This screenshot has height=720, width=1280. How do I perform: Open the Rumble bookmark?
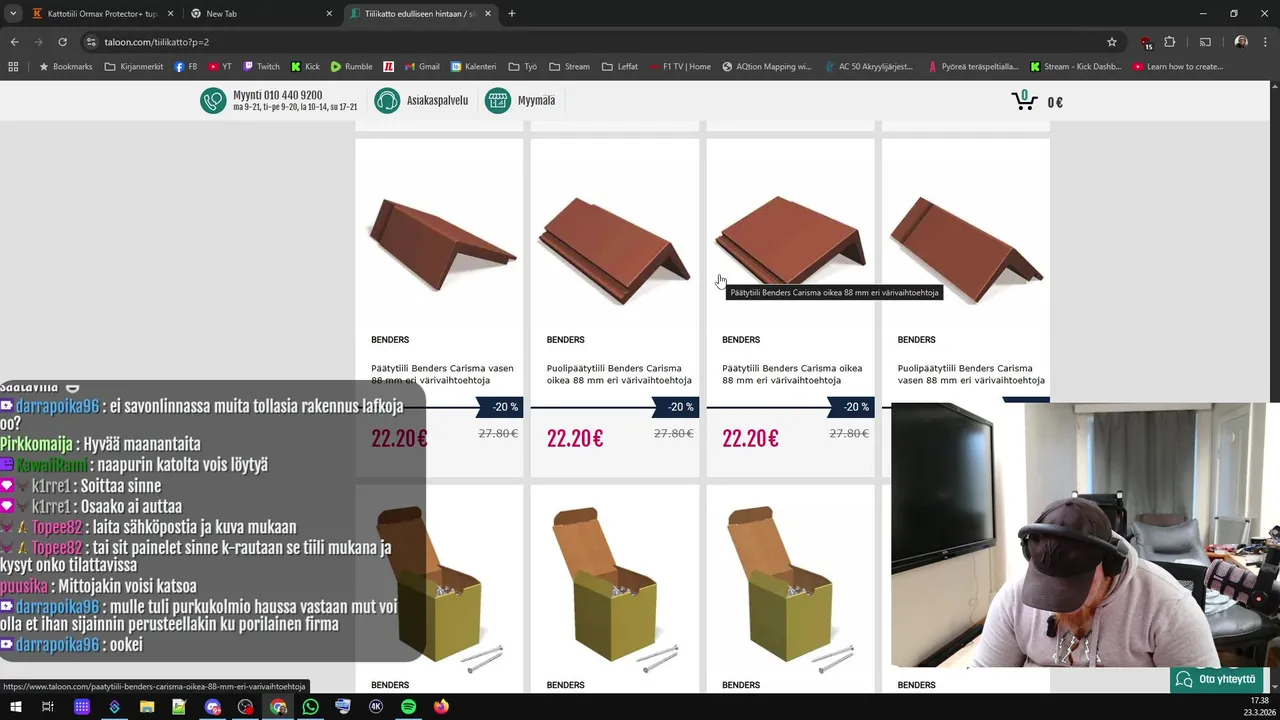(352, 67)
